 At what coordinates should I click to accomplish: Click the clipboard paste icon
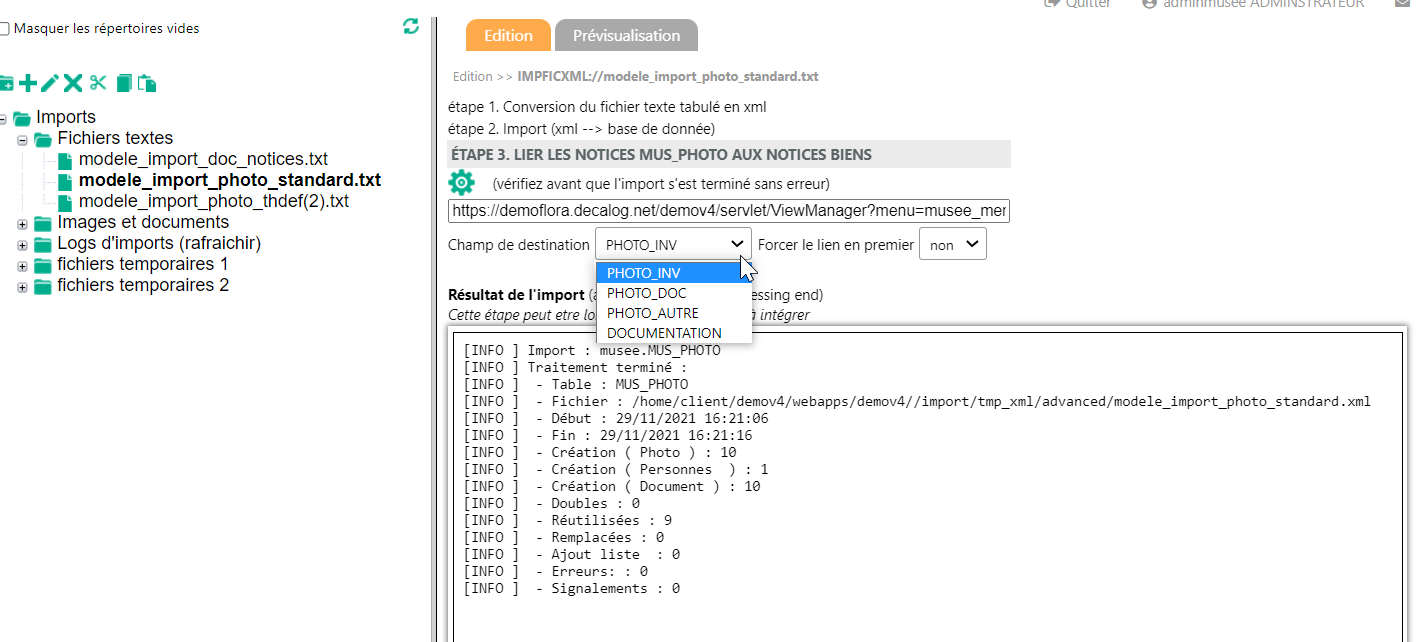(x=147, y=83)
